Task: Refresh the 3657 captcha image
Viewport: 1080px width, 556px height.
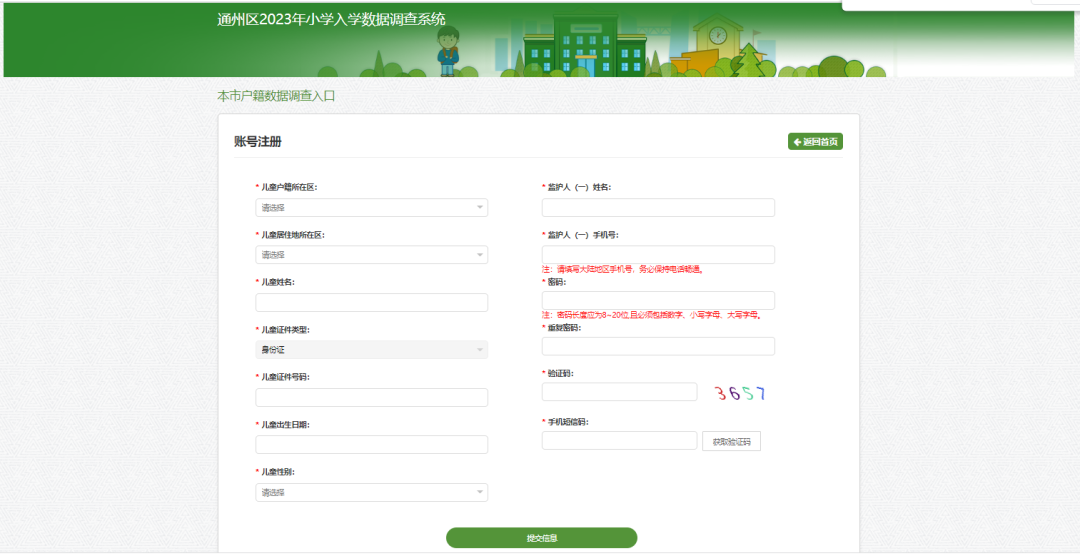Action: tap(740, 393)
